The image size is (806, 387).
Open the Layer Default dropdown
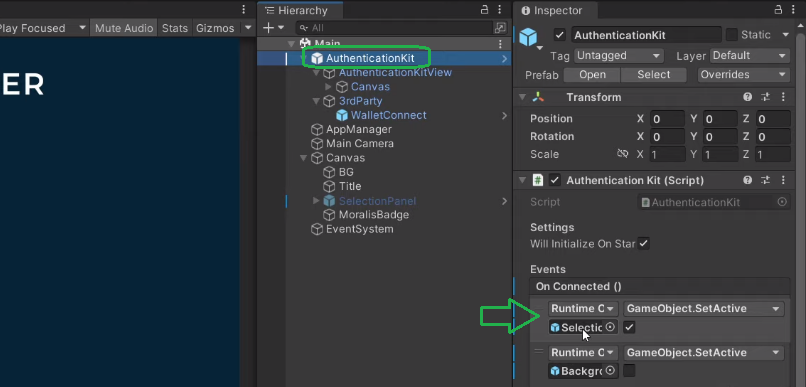[750, 56]
